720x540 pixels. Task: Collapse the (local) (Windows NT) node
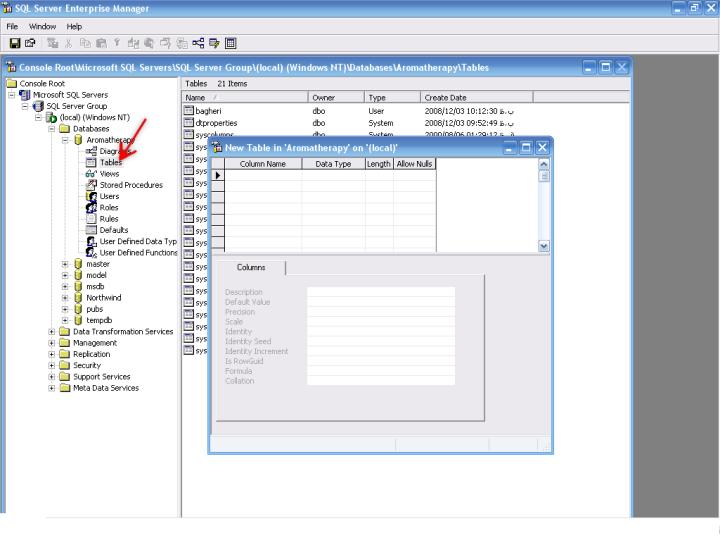coord(39,118)
